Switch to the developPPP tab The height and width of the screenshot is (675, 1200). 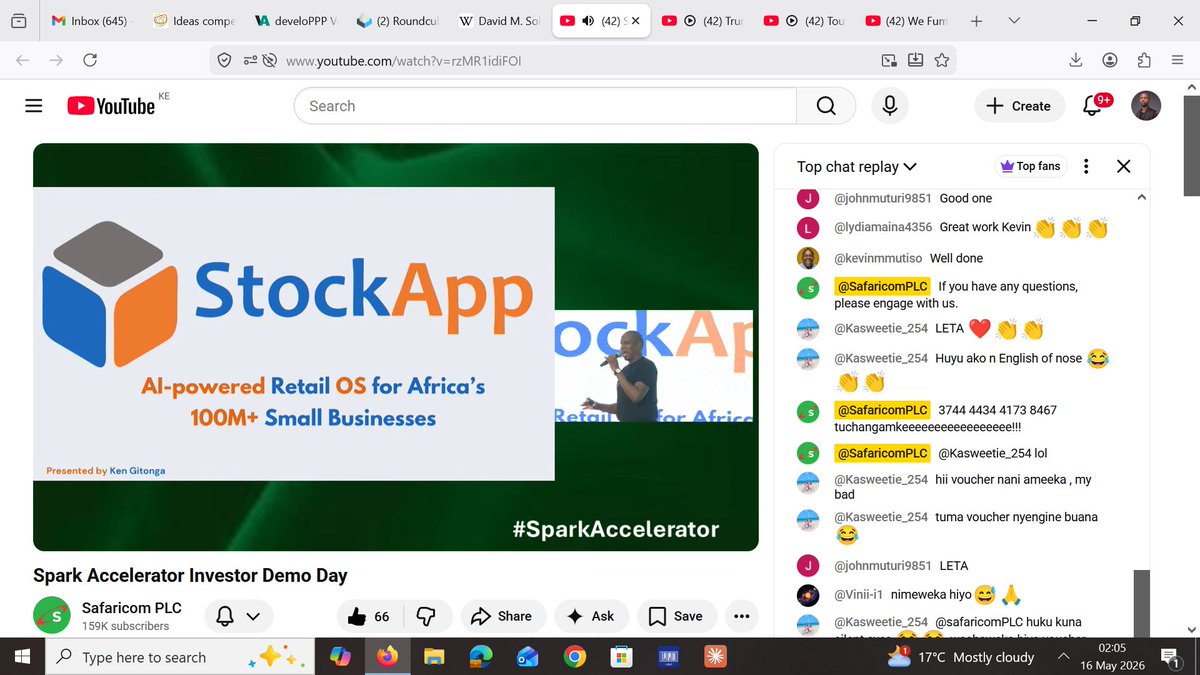(296, 21)
